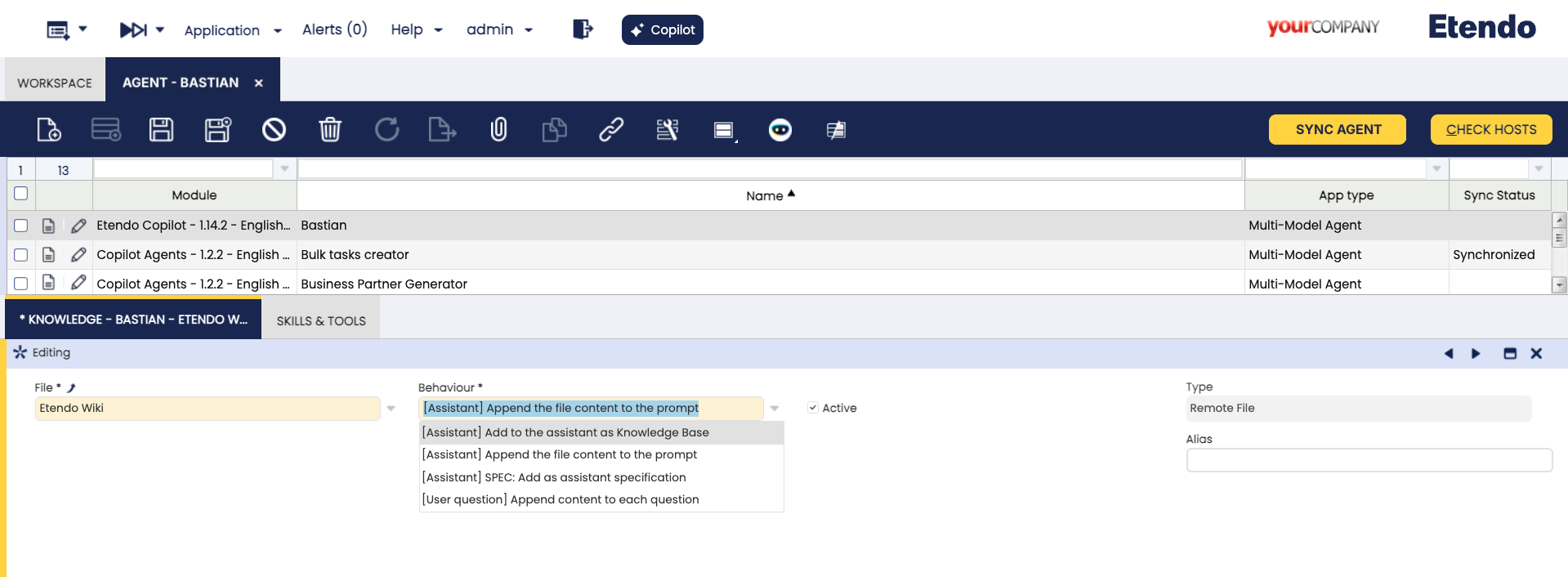Image resolution: width=1568 pixels, height=577 pixels.
Task: Close the Agent - Bastian tab
Action: tap(258, 83)
